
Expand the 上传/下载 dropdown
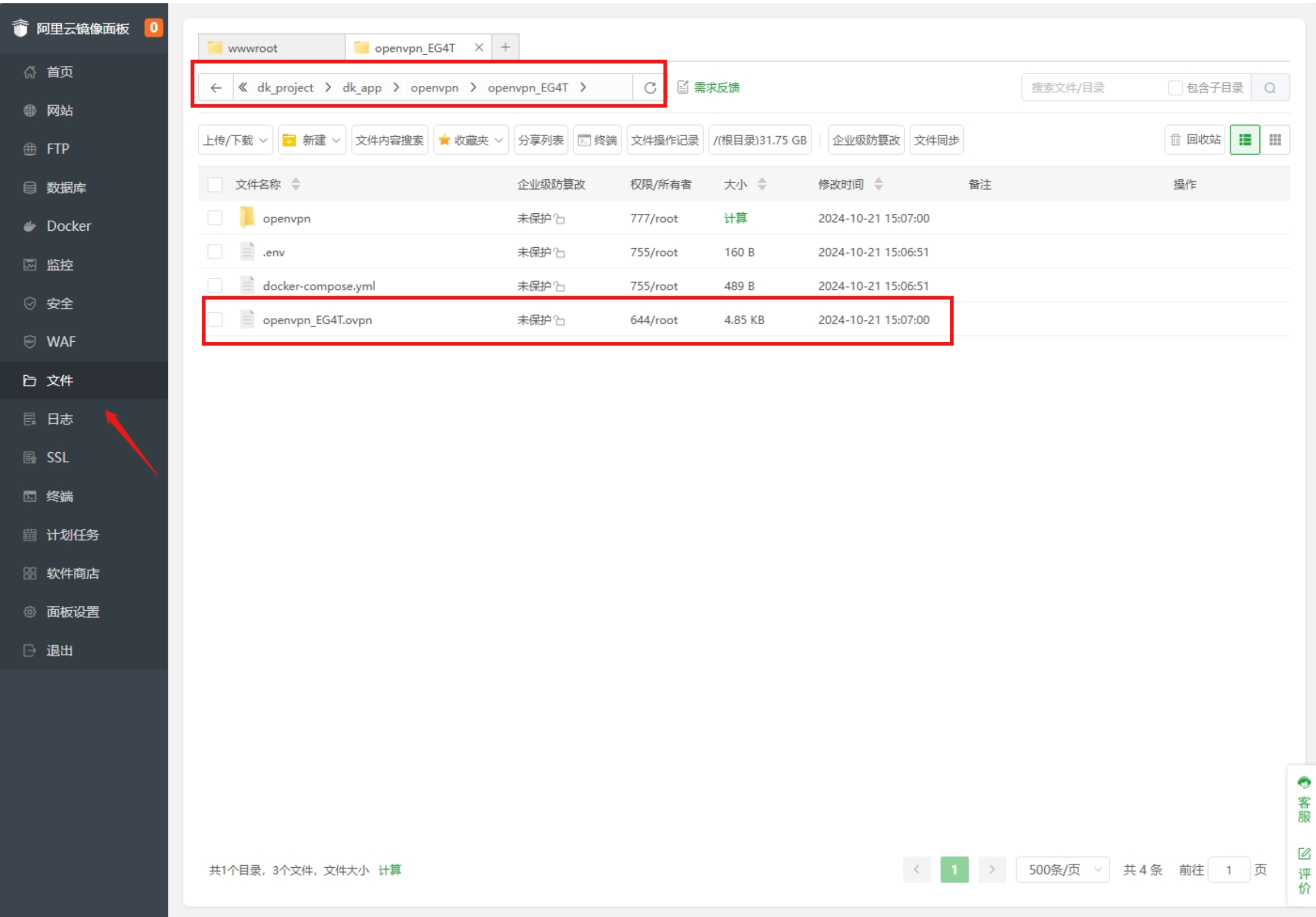point(235,140)
